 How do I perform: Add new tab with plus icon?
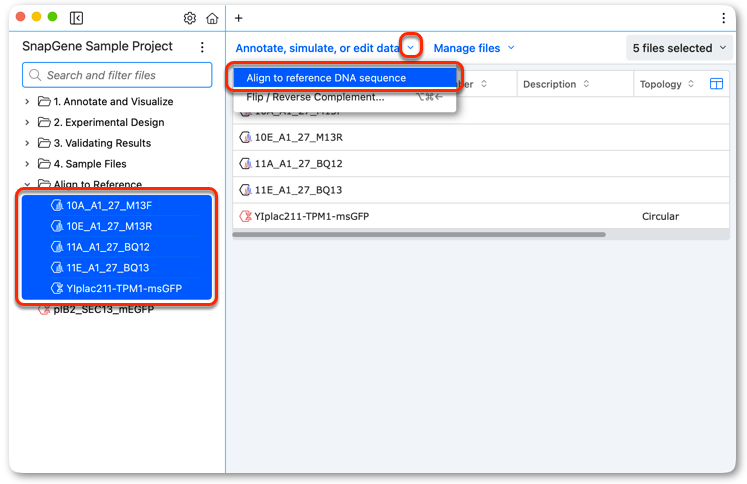pyautogui.click(x=239, y=18)
